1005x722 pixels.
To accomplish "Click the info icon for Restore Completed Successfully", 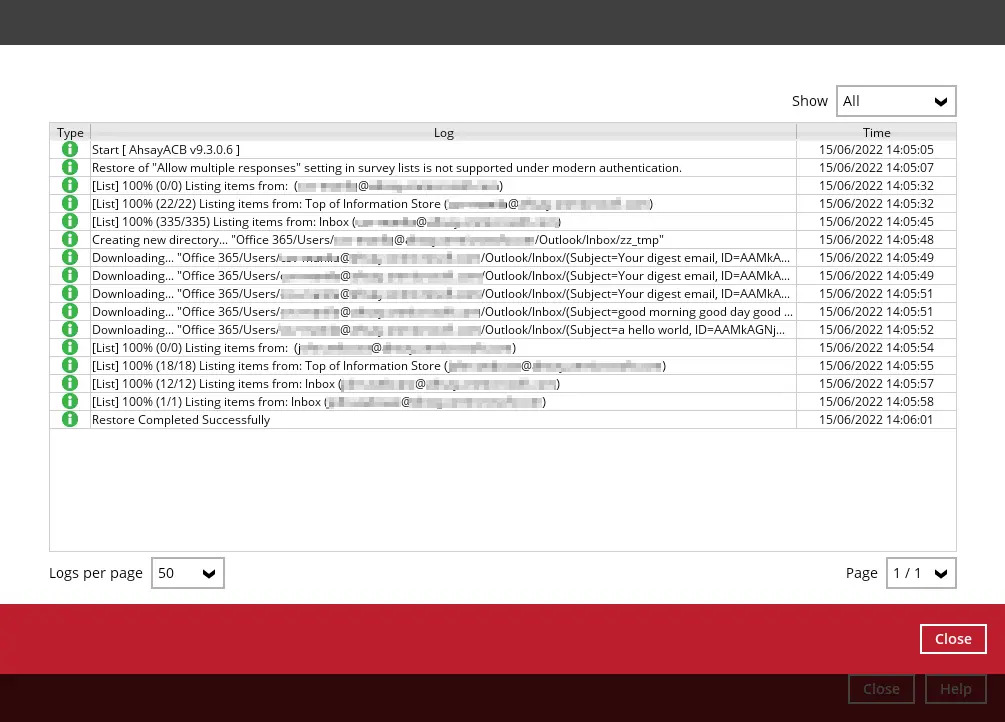I will point(70,419).
